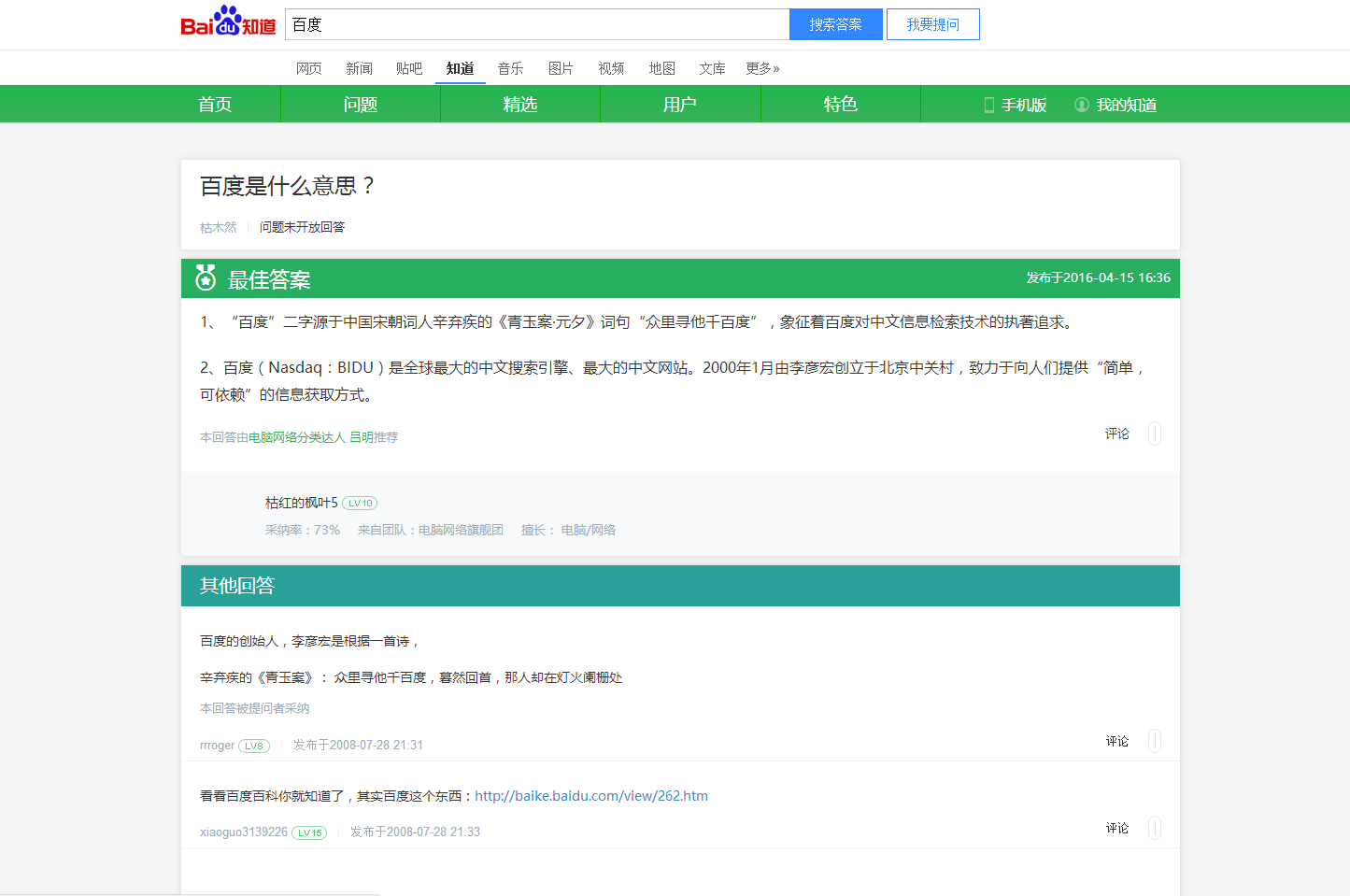Select 特色 in the green navigation bar
1350x896 pixels.
(x=841, y=105)
